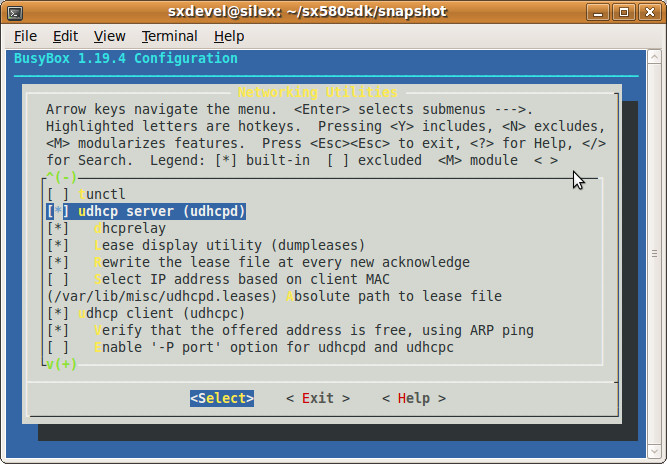Toggle the tunctl checkbox
The height and width of the screenshot is (464, 667).
[x=58, y=194]
